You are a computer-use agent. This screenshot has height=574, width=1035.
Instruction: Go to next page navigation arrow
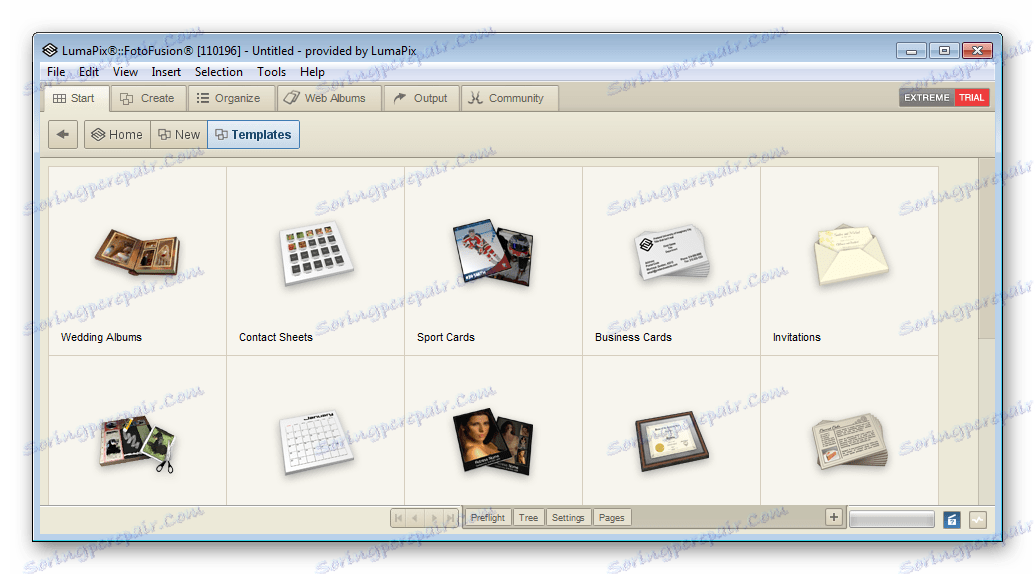click(x=433, y=518)
